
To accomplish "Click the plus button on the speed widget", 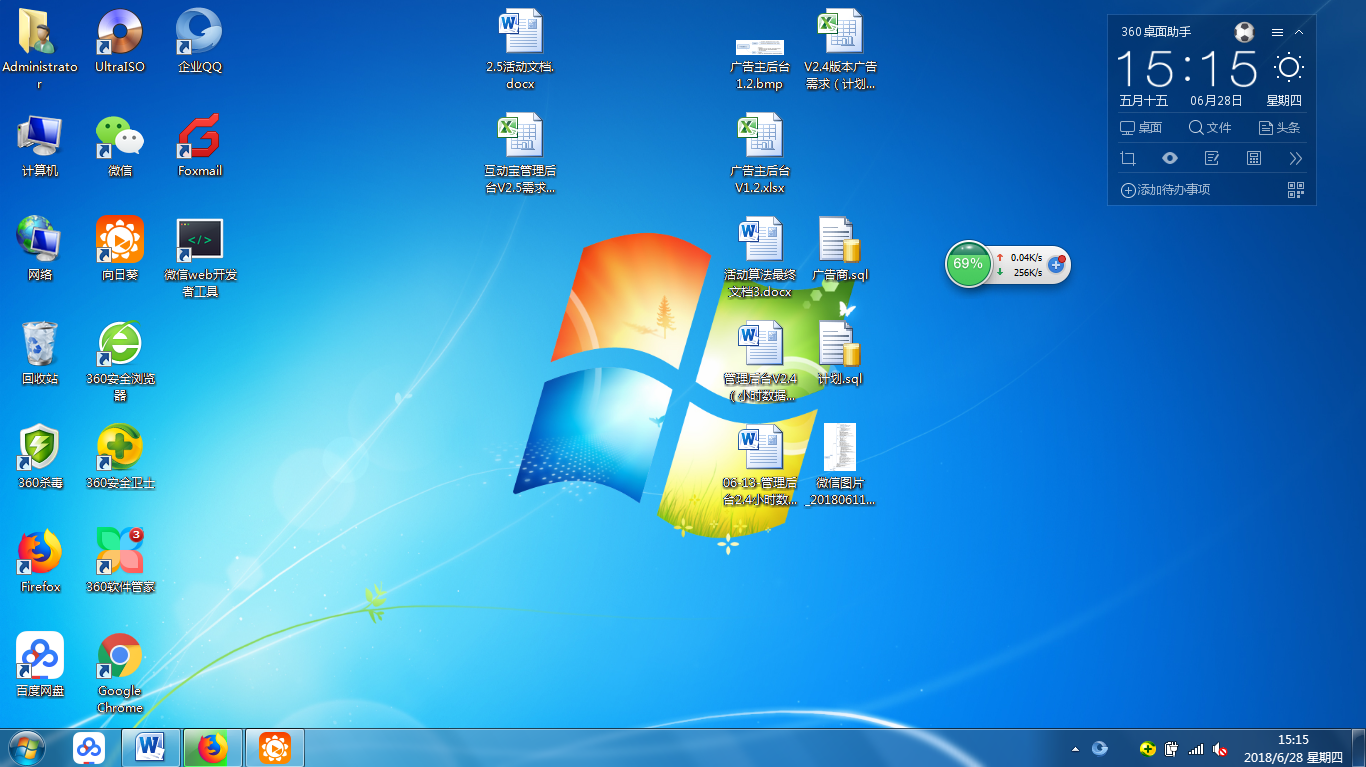I will pyautogui.click(x=1055, y=264).
